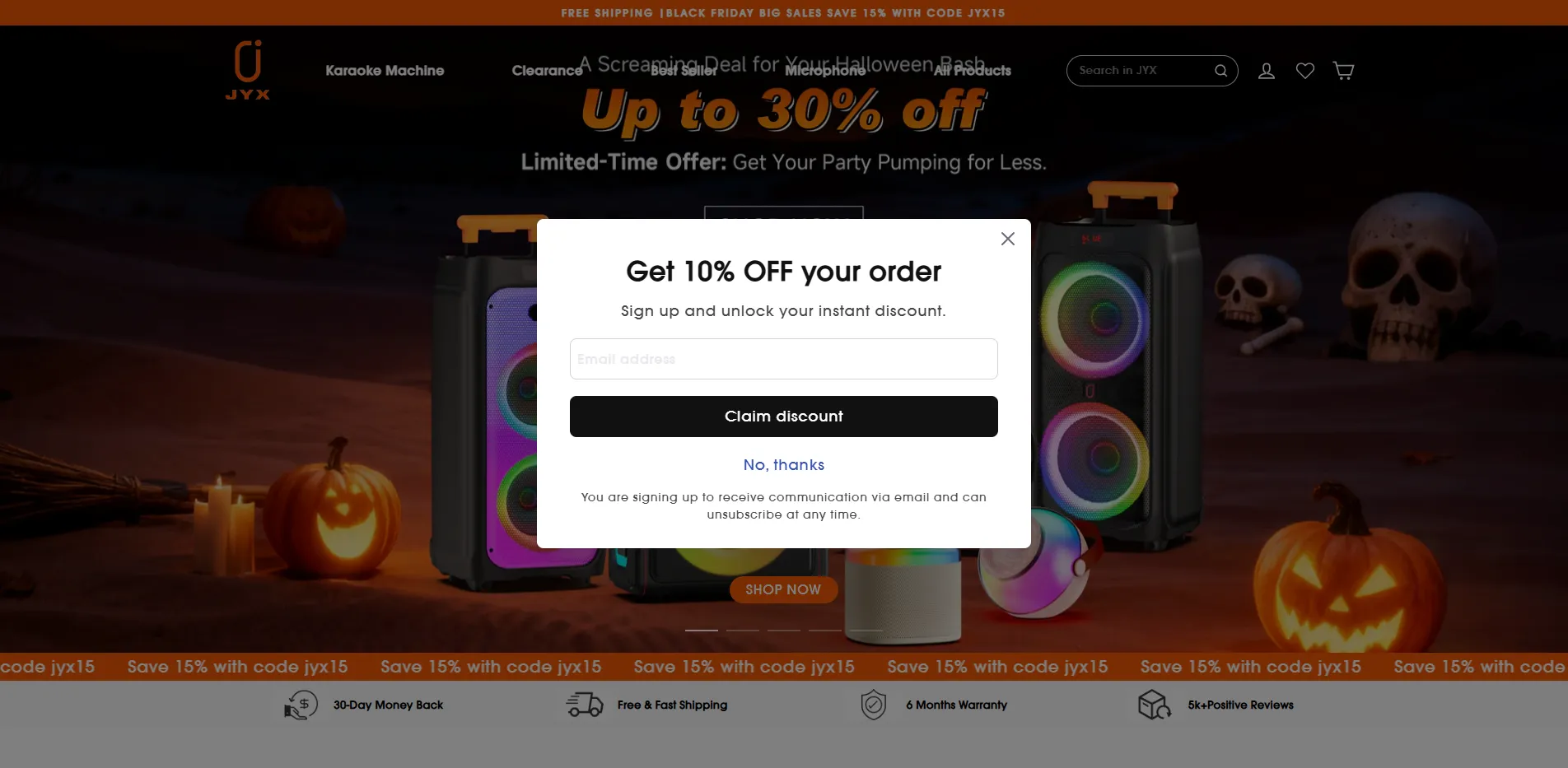Decline with the No, thanks link
This screenshot has height=768, width=1568.
point(784,465)
